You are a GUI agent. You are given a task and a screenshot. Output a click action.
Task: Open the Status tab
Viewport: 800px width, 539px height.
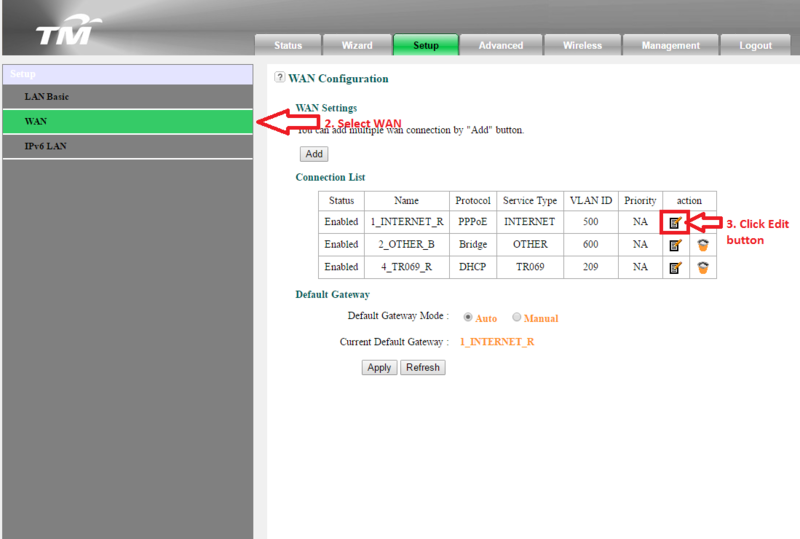[x=288, y=45]
